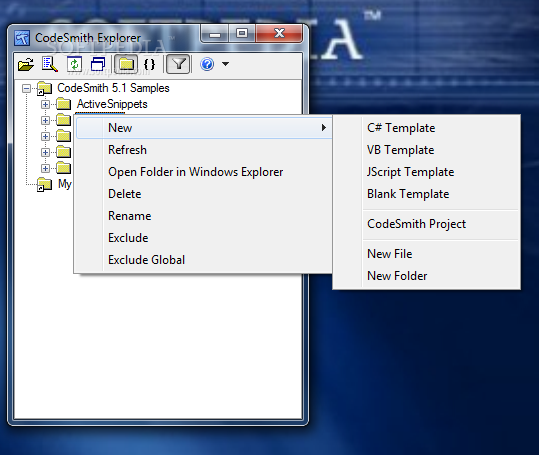Viewport: 539px width, 455px height.
Task: Create a new JScript Template
Action: [427, 172]
